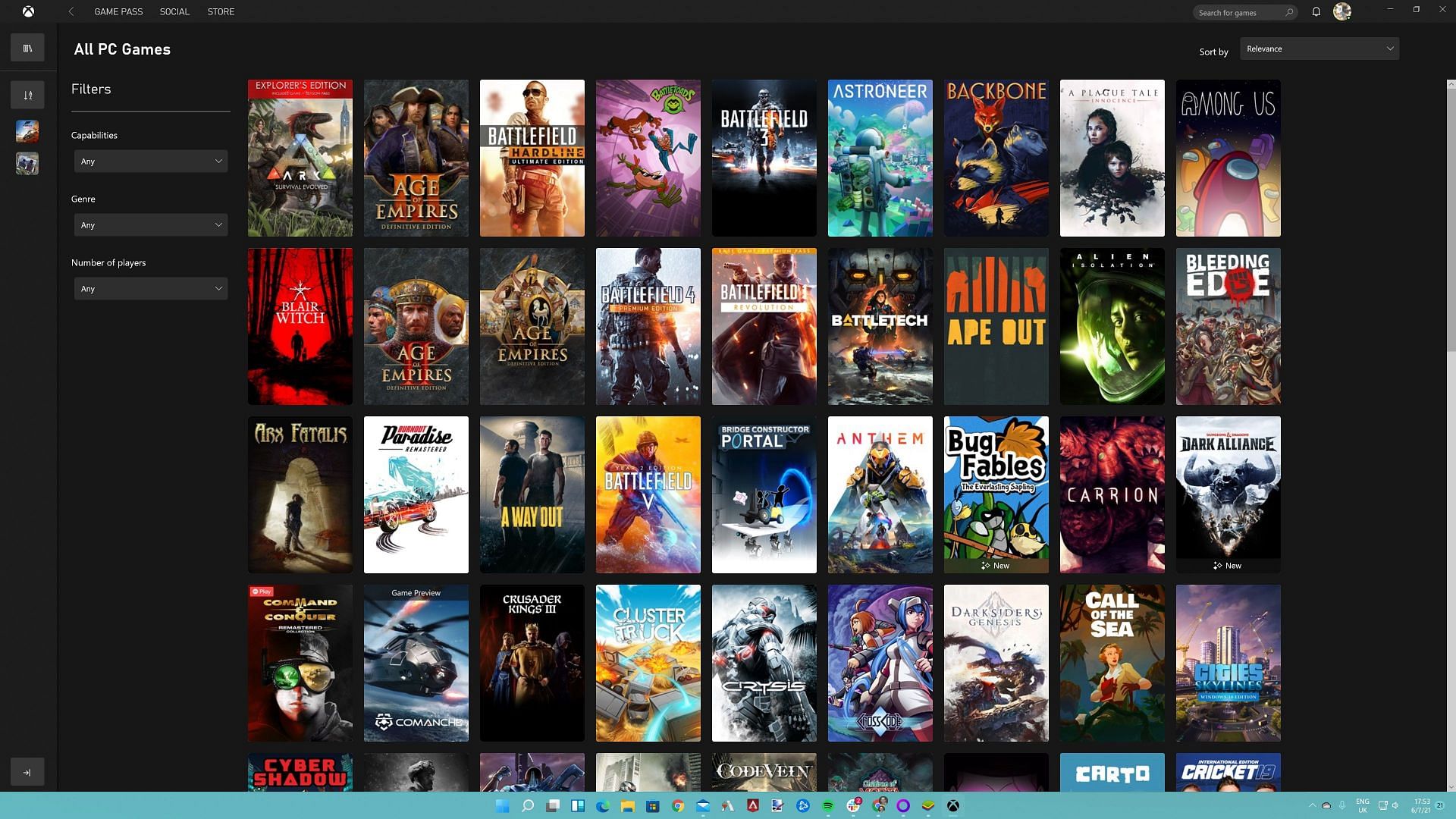Click the back navigation arrow icon
This screenshot has height=819, width=1456.
click(71, 12)
